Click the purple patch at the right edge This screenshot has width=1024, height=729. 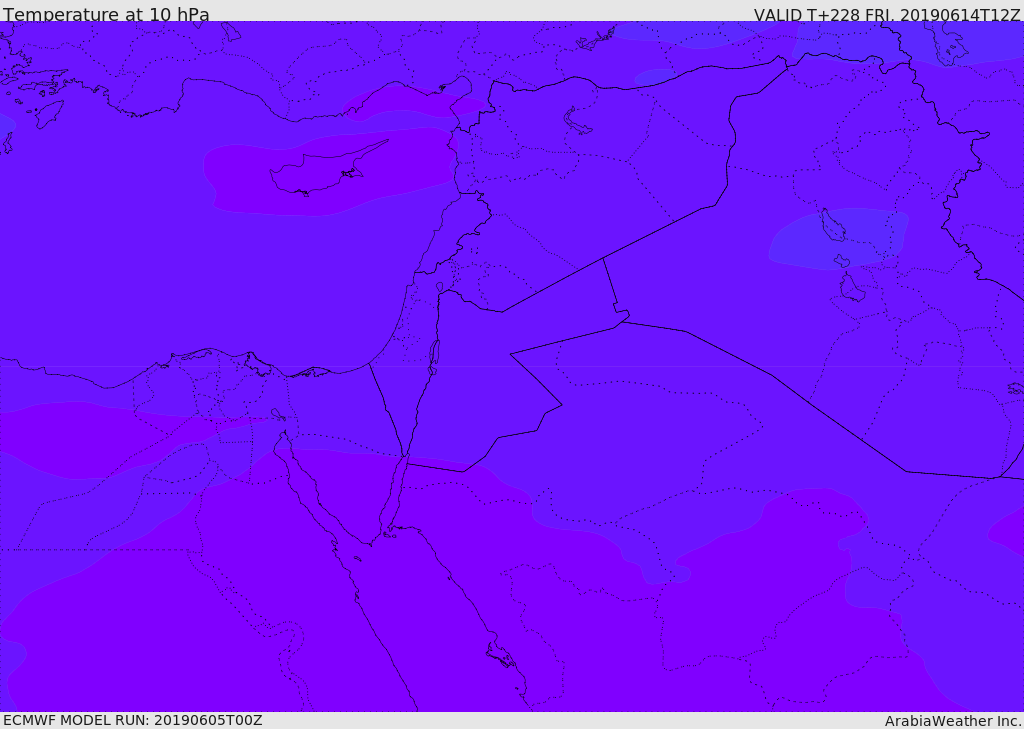pyautogui.click(x=1010, y=528)
